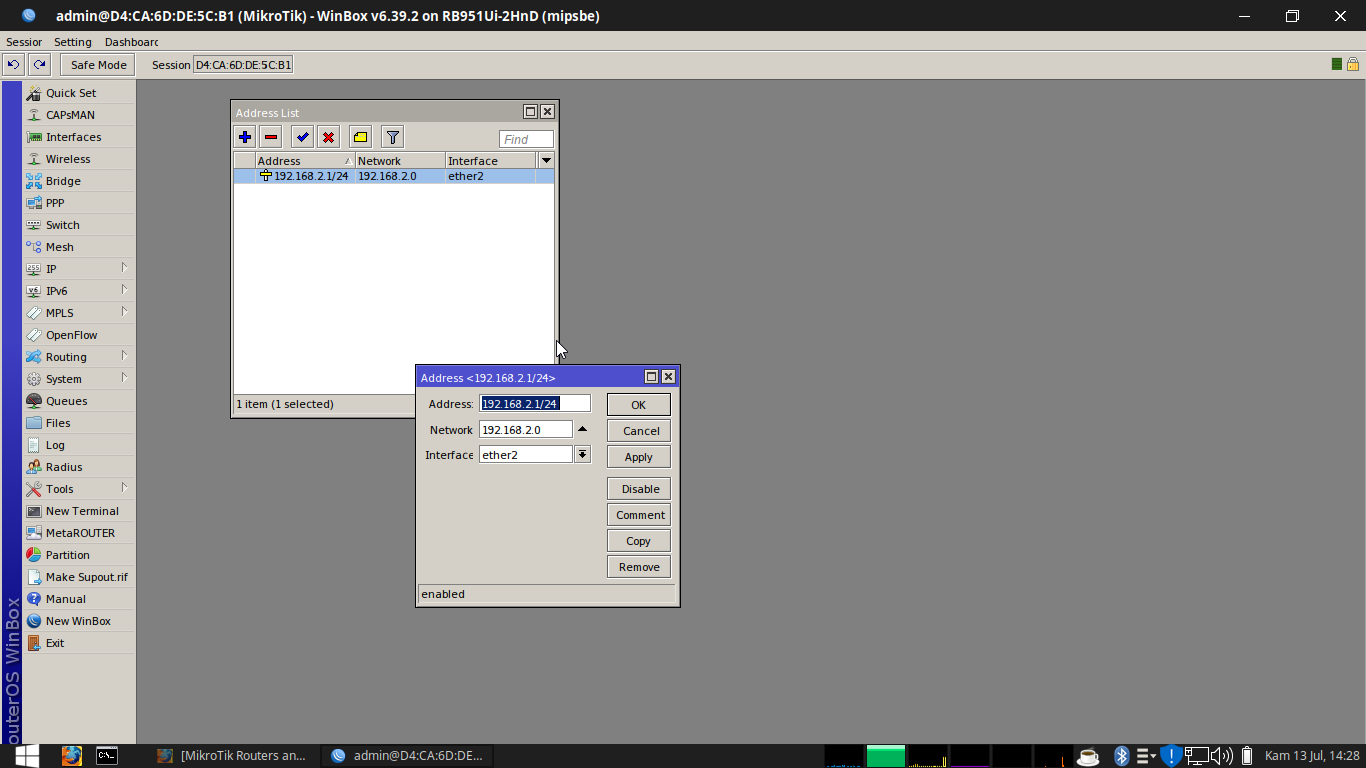Open Interfaces in sidebar
Screen dimensions: 1366x768
[x=79, y=137]
